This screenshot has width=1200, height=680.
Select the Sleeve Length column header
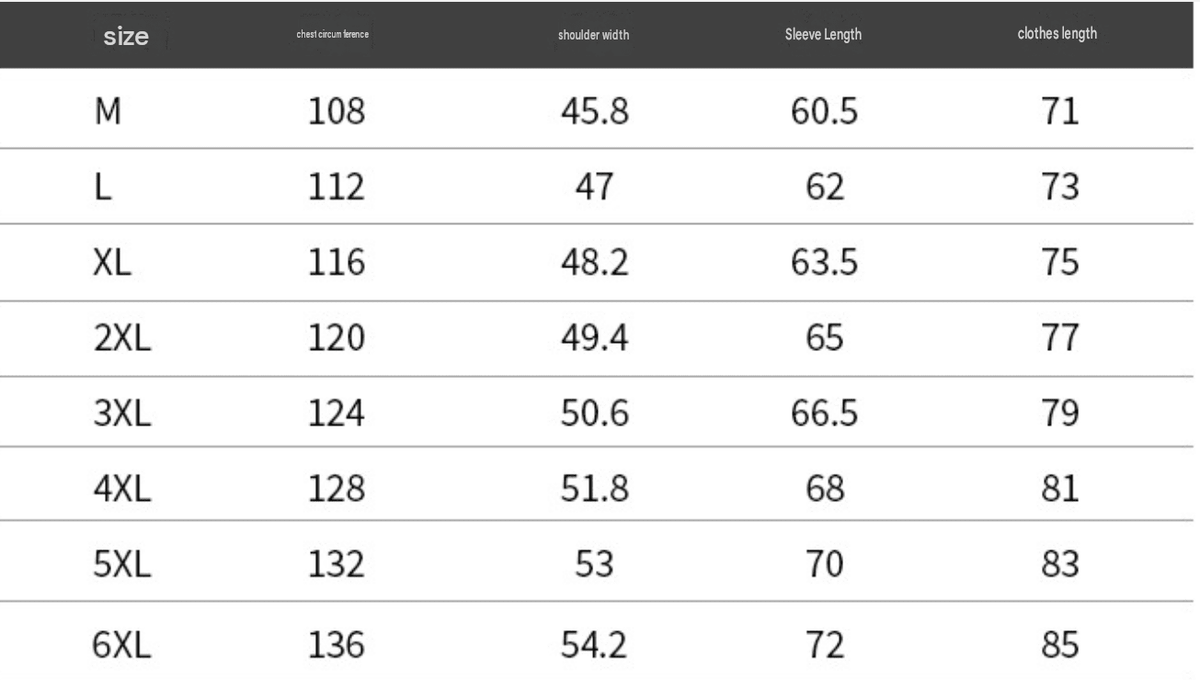point(823,35)
